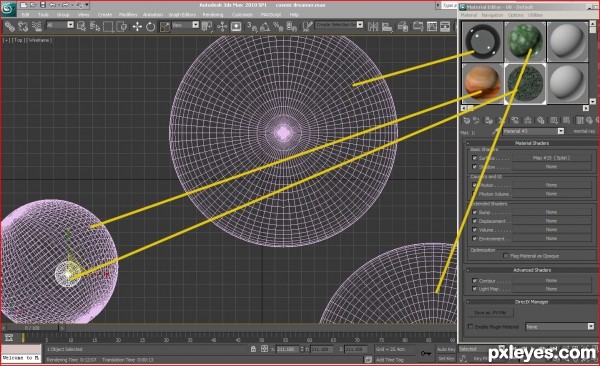The height and width of the screenshot is (366, 600).
Task: Activate the Select and Link tool
Action: tap(10, 26)
